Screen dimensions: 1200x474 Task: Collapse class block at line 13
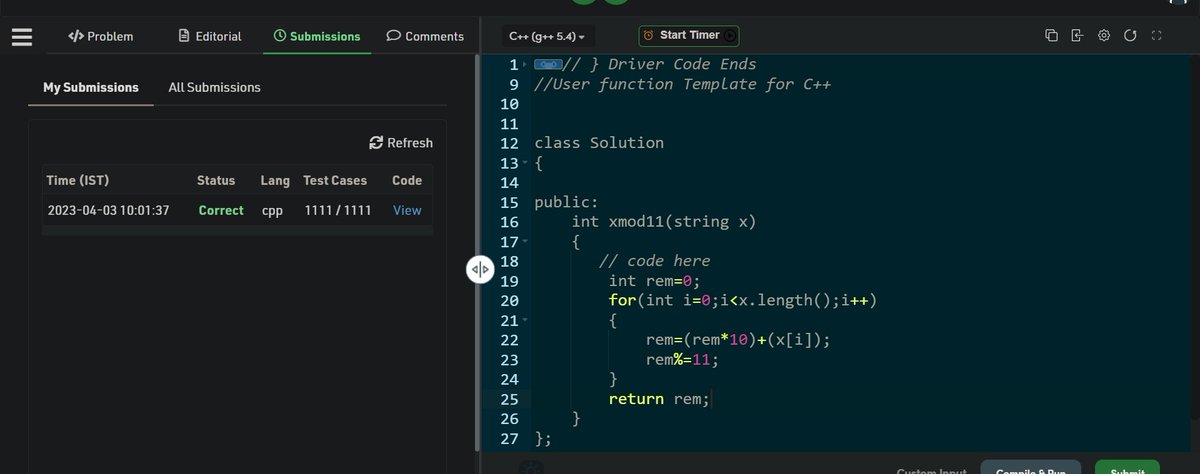tap(525, 163)
